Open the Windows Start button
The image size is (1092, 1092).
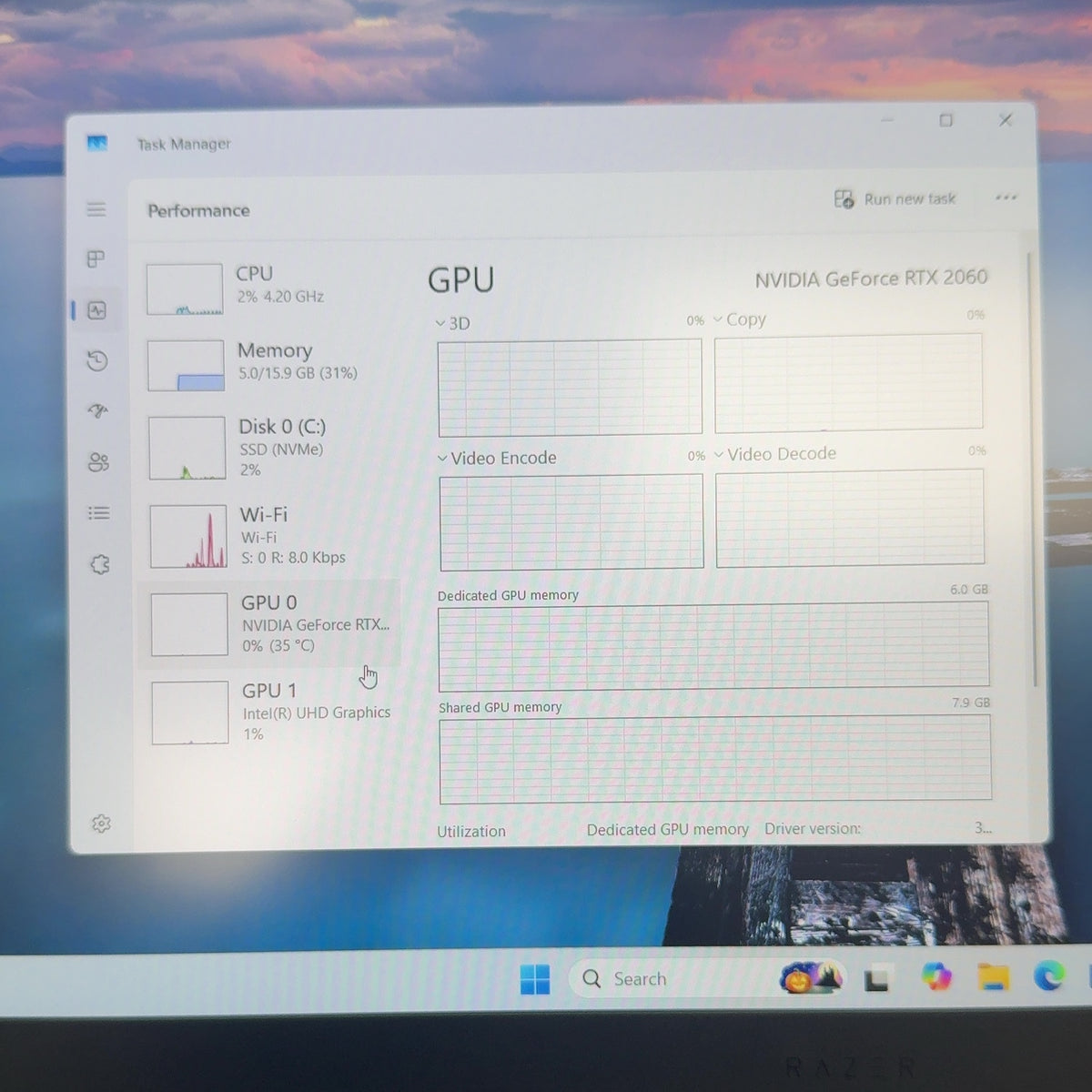point(534,979)
